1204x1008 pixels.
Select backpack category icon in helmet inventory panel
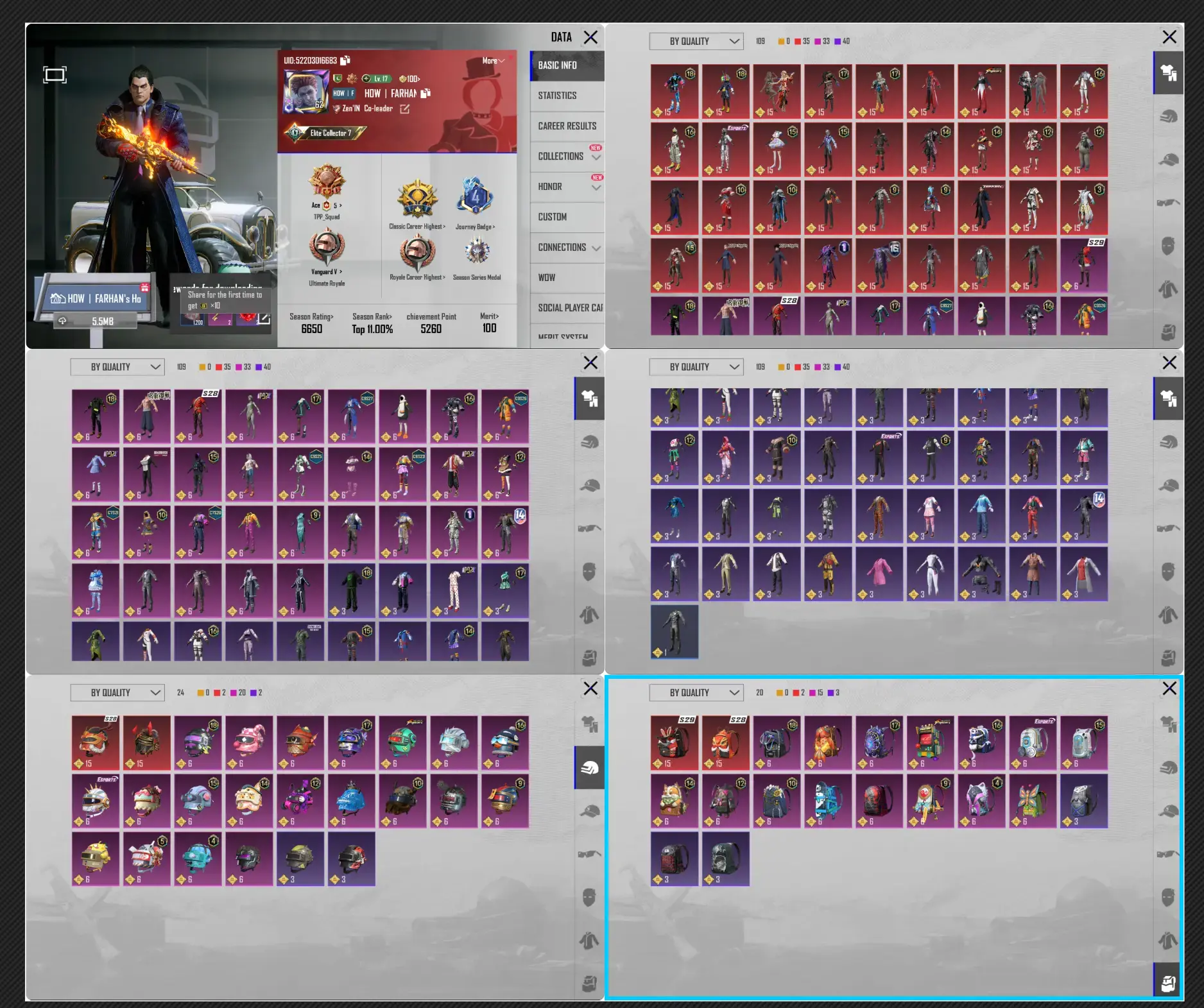tap(589, 983)
